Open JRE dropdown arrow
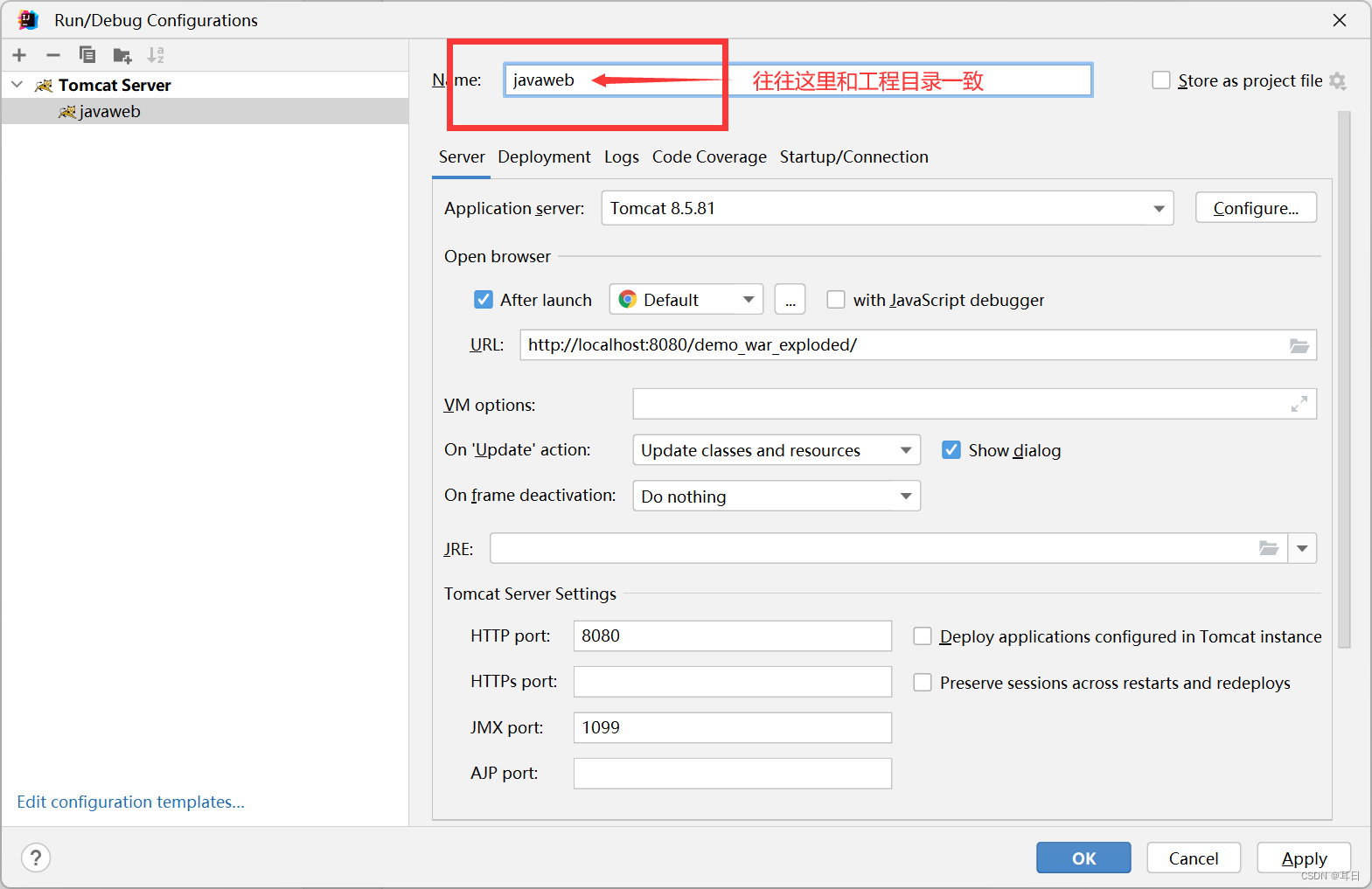The height and width of the screenshot is (889, 1372). (x=1302, y=548)
